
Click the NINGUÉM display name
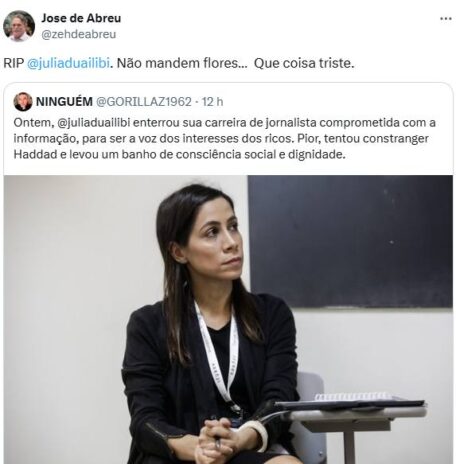(x=64, y=102)
